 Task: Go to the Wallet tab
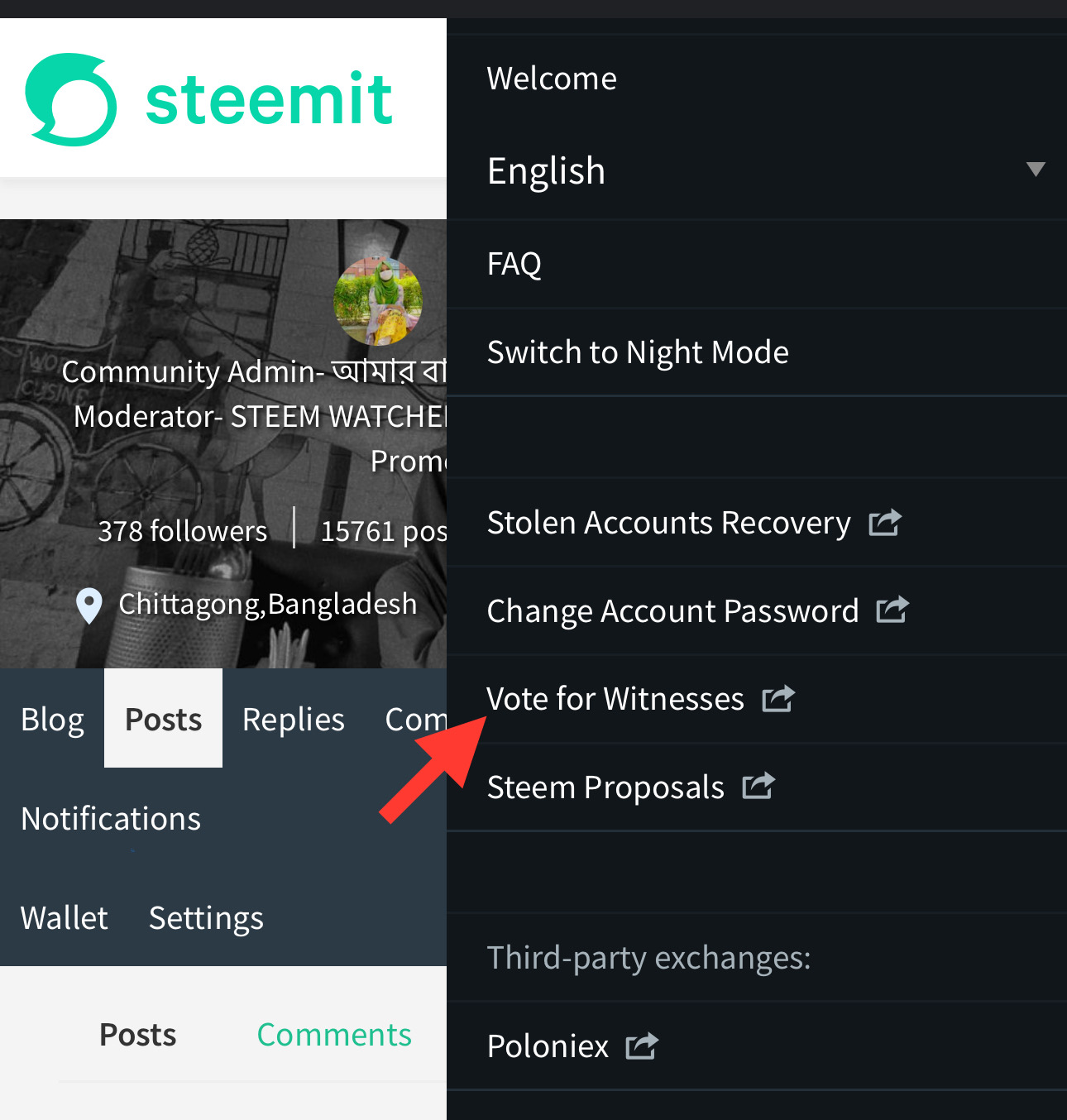coord(65,918)
